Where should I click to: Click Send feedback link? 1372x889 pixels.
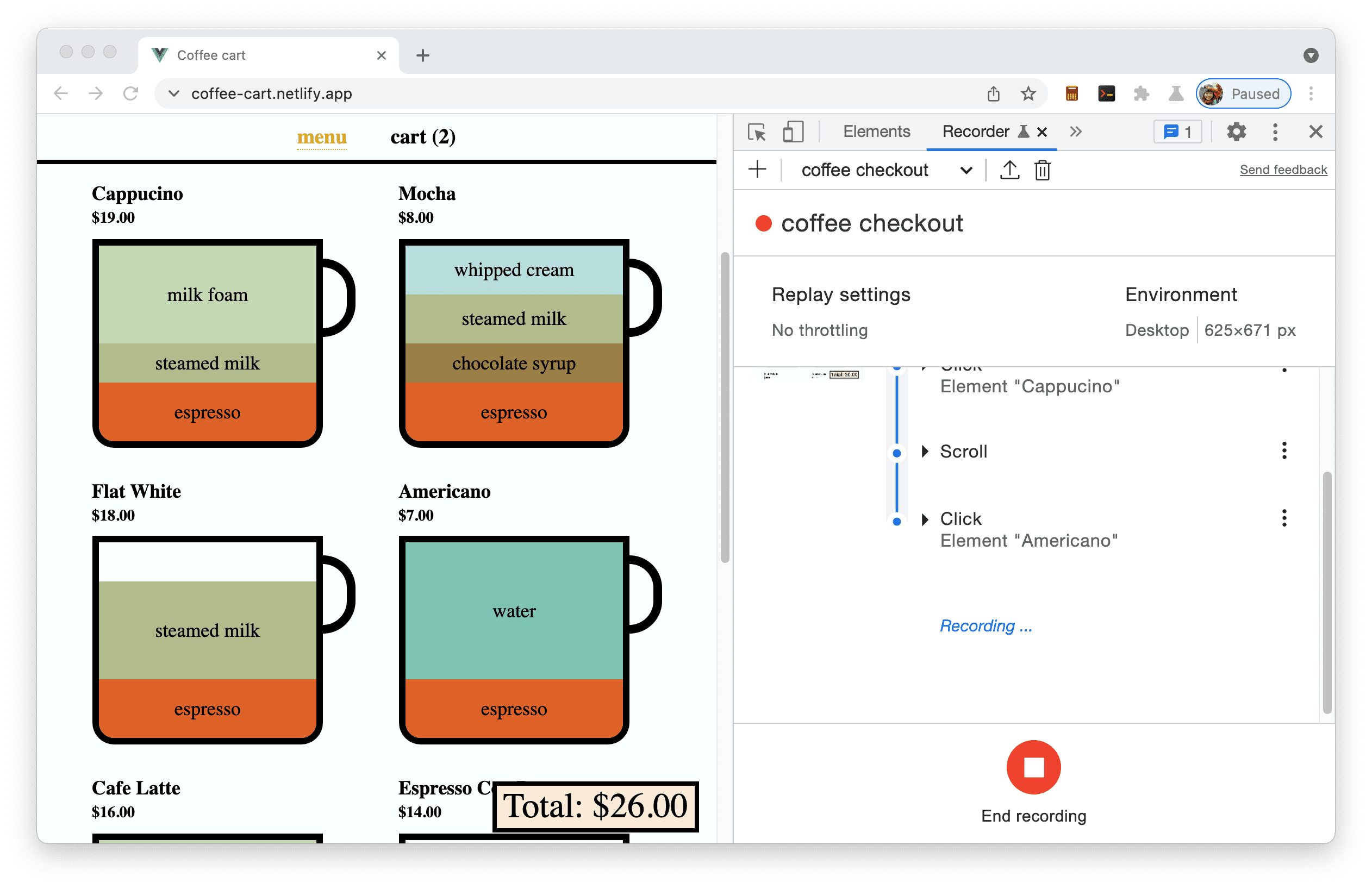[1283, 170]
